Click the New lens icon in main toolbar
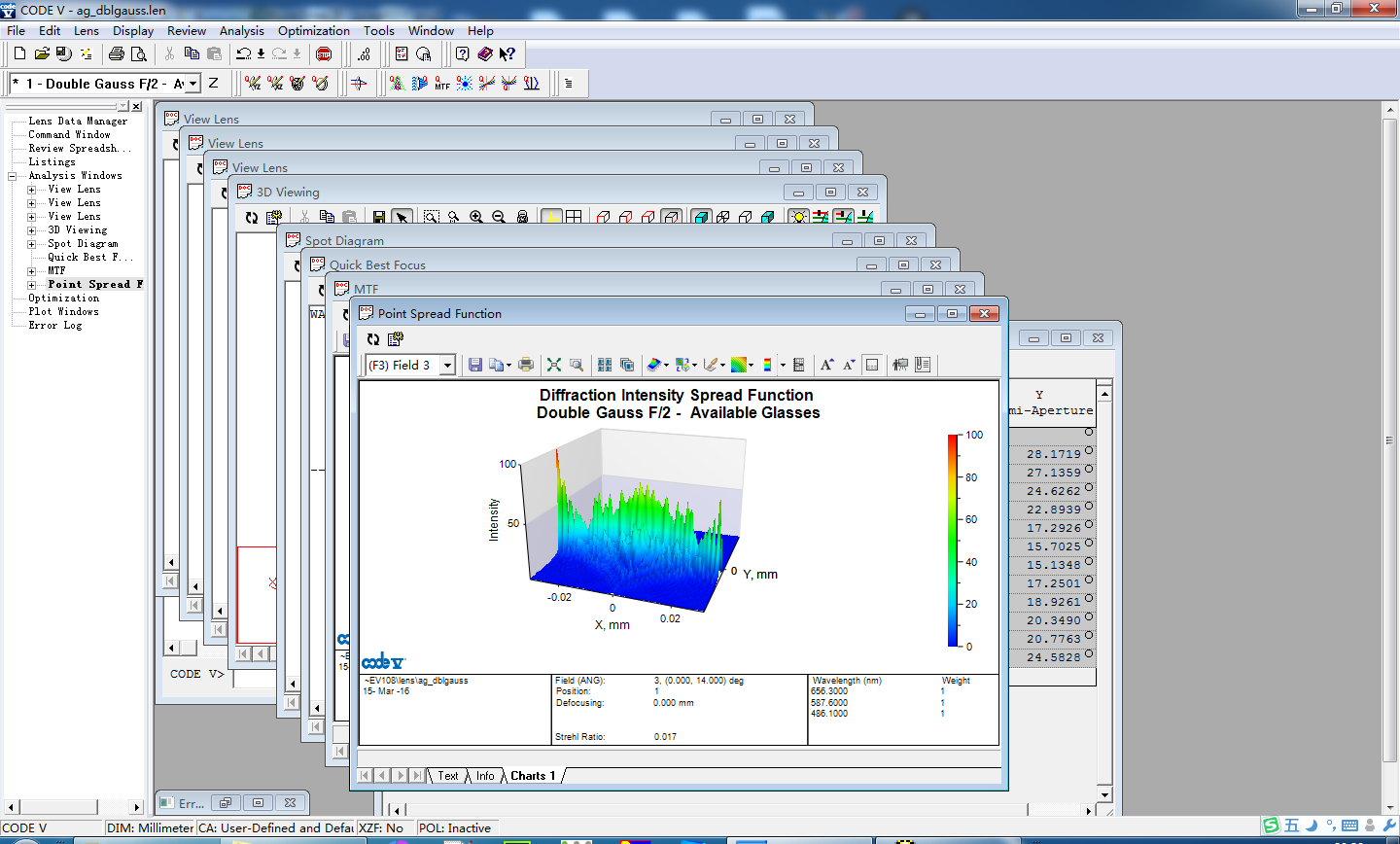The width and height of the screenshot is (1400, 844). pos(19,53)
